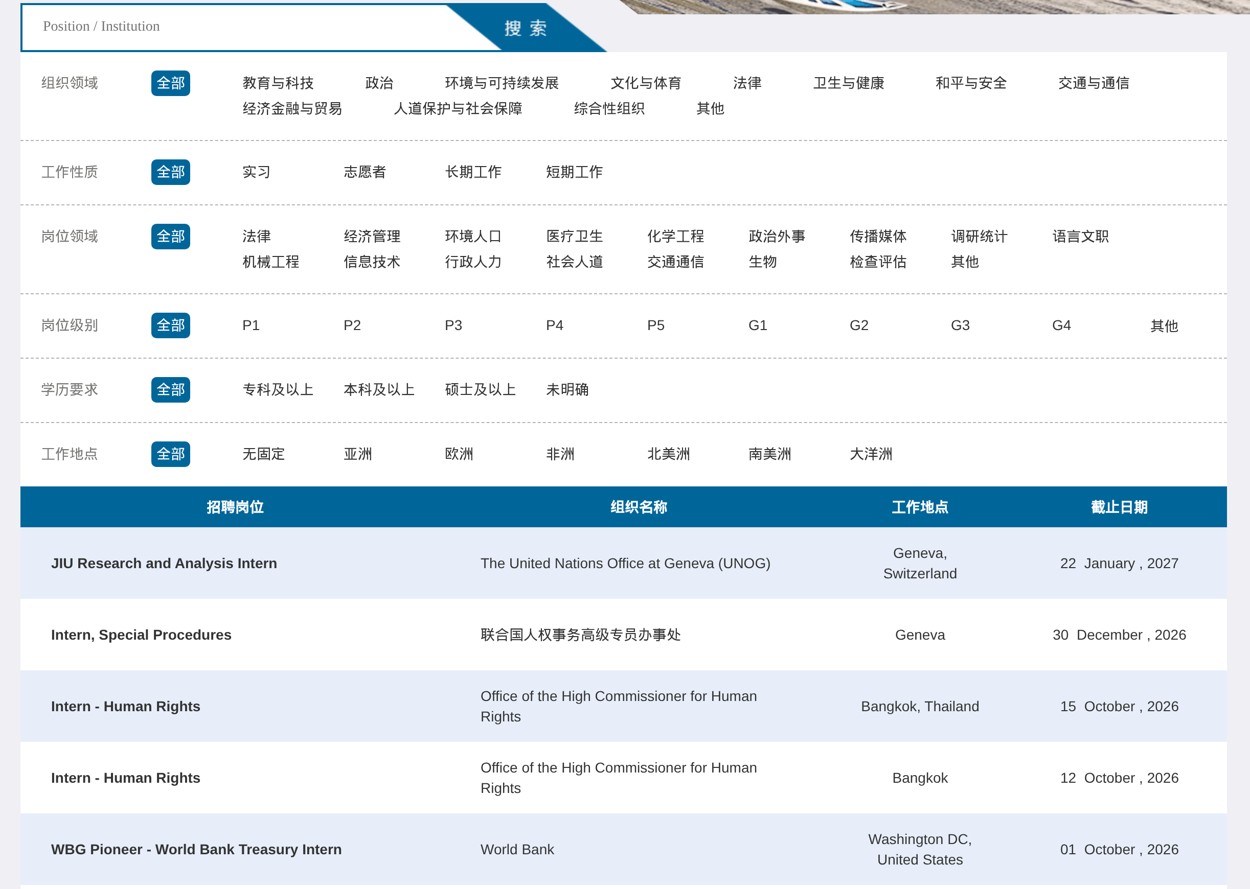Select 信息技术 position field

pyautogui.click(x=372, y=261)
